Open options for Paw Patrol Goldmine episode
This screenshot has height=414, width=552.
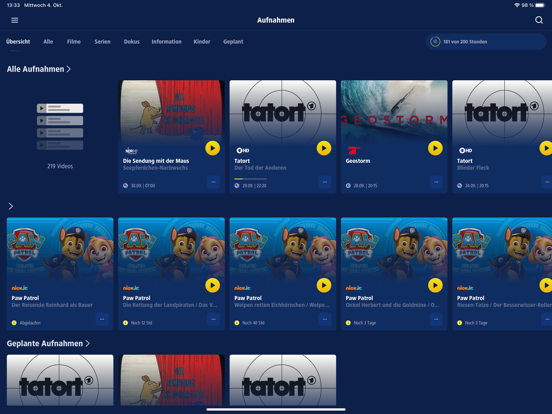click(436, 319)
